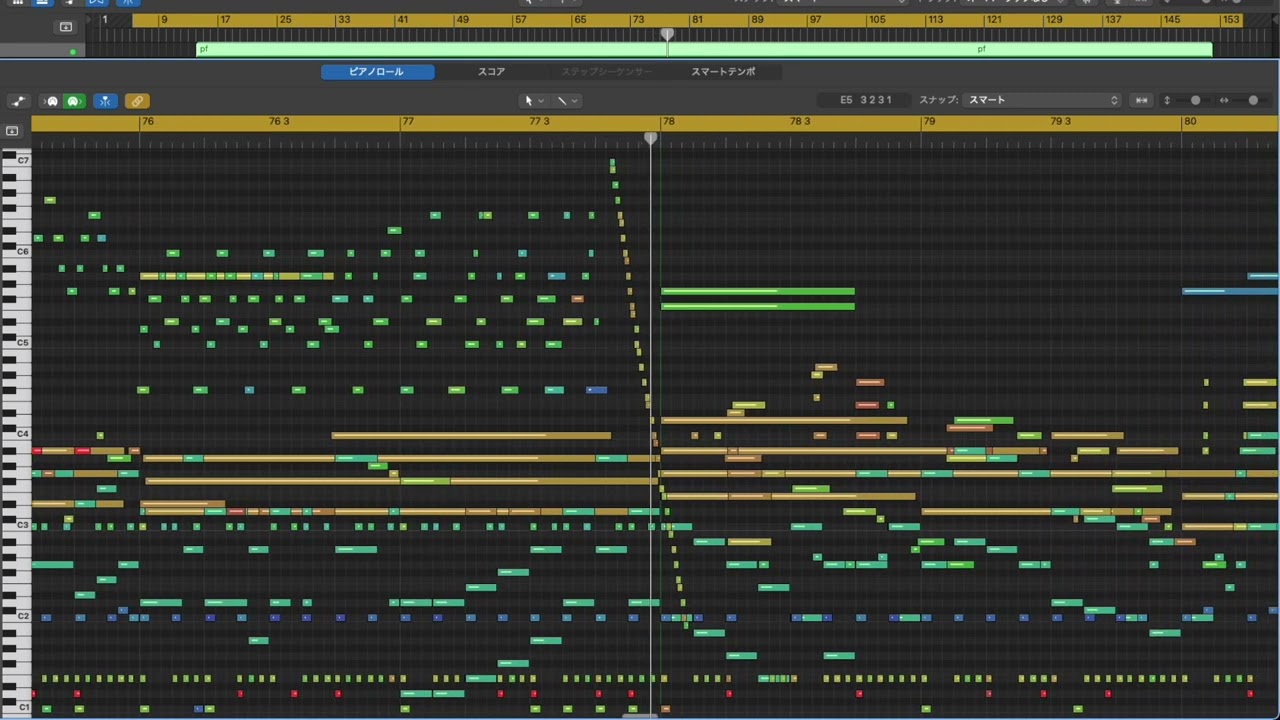Viewport: 1280px width, 720px height.
Task: Click bar 145 in the tracks ruler
Action: 1172,20
